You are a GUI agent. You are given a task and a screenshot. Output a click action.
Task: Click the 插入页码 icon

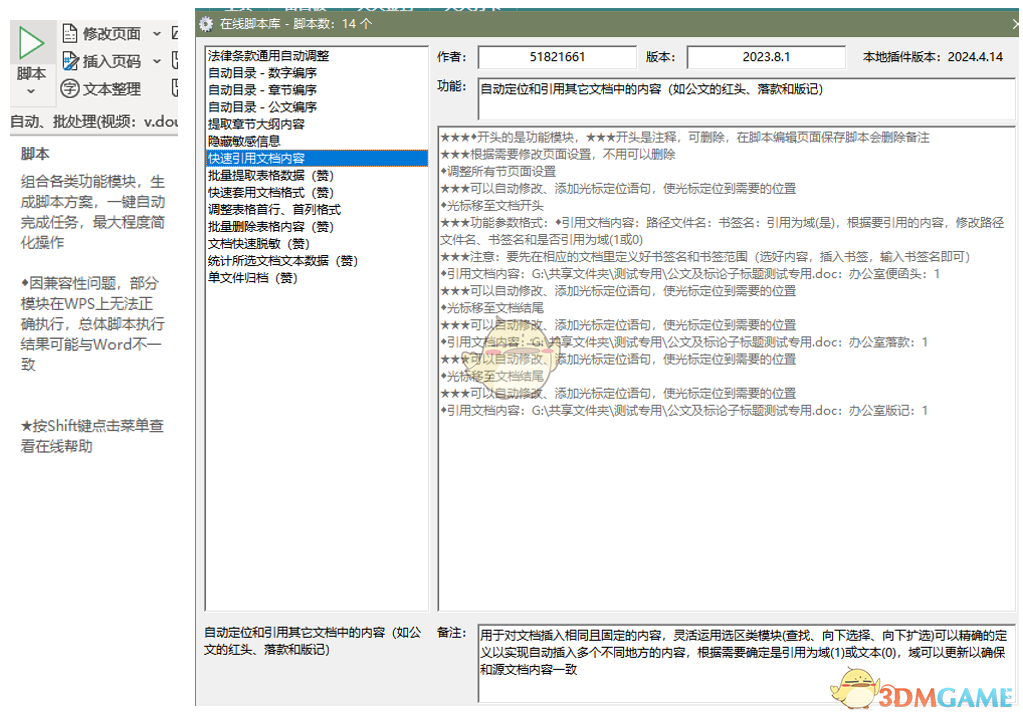click(70, 61)
